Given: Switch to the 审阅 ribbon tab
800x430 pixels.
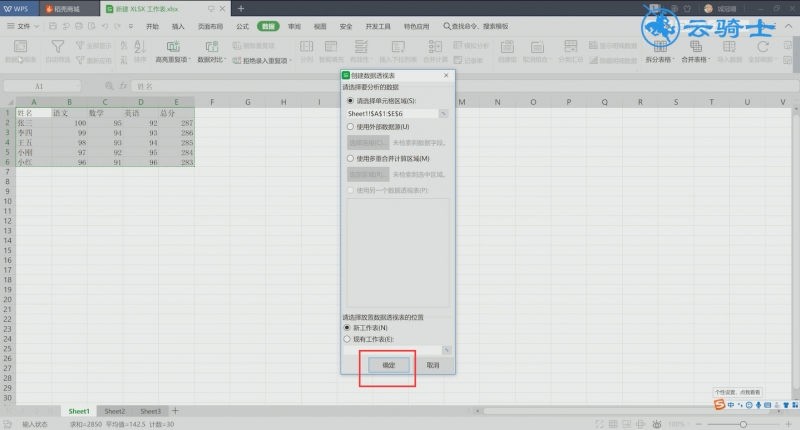Looking at the screenshot, I should [x=294, y=27].
